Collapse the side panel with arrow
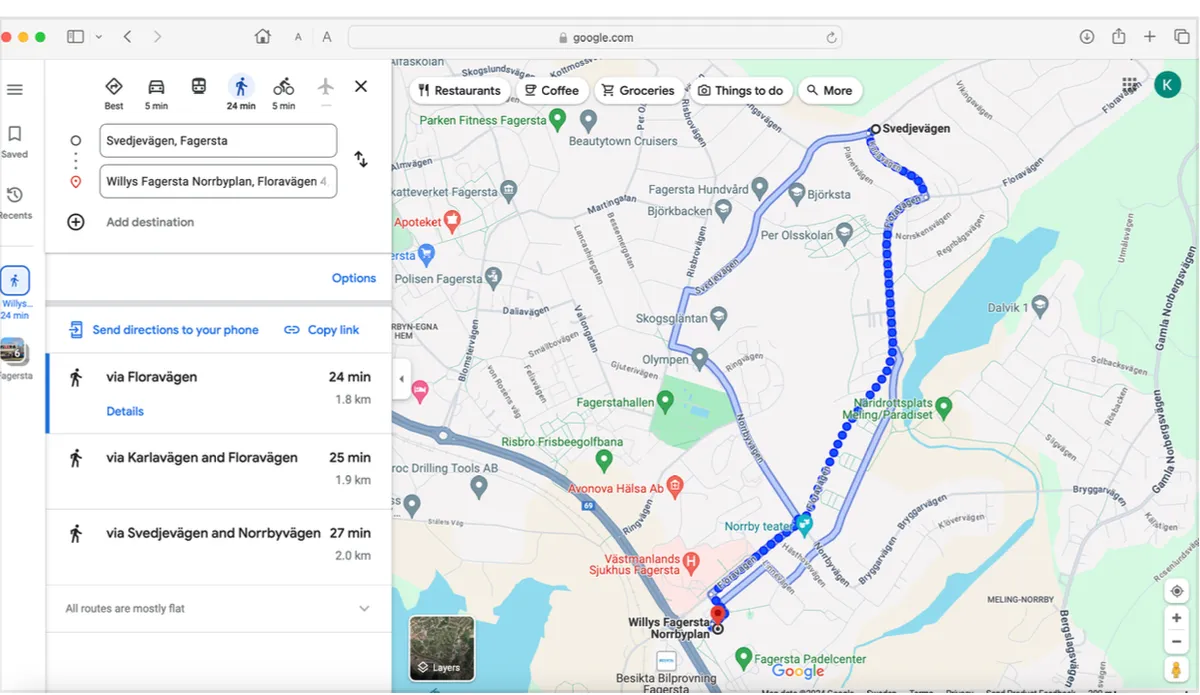 401,379
